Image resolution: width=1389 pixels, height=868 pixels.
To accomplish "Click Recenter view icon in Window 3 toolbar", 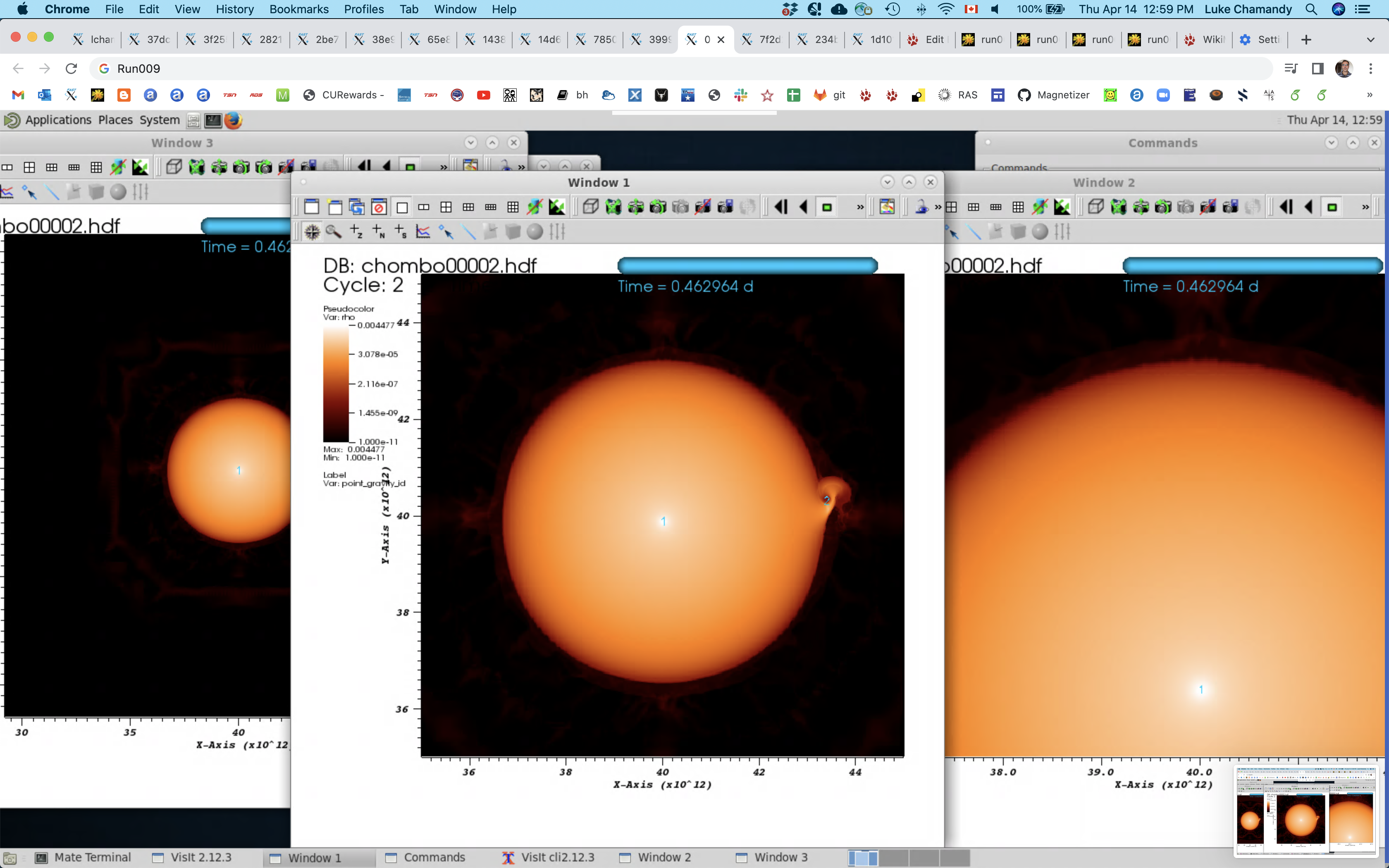I will tap(219, 168).
